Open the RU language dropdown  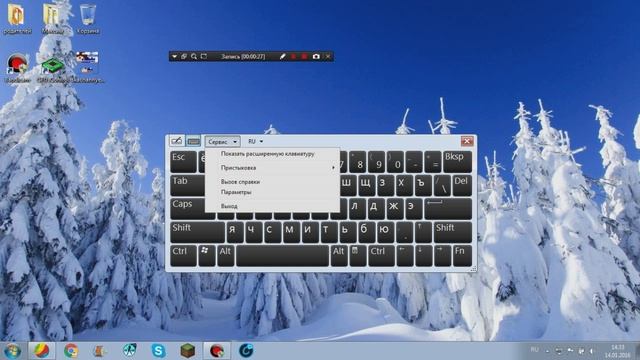(x=256, y=141)
